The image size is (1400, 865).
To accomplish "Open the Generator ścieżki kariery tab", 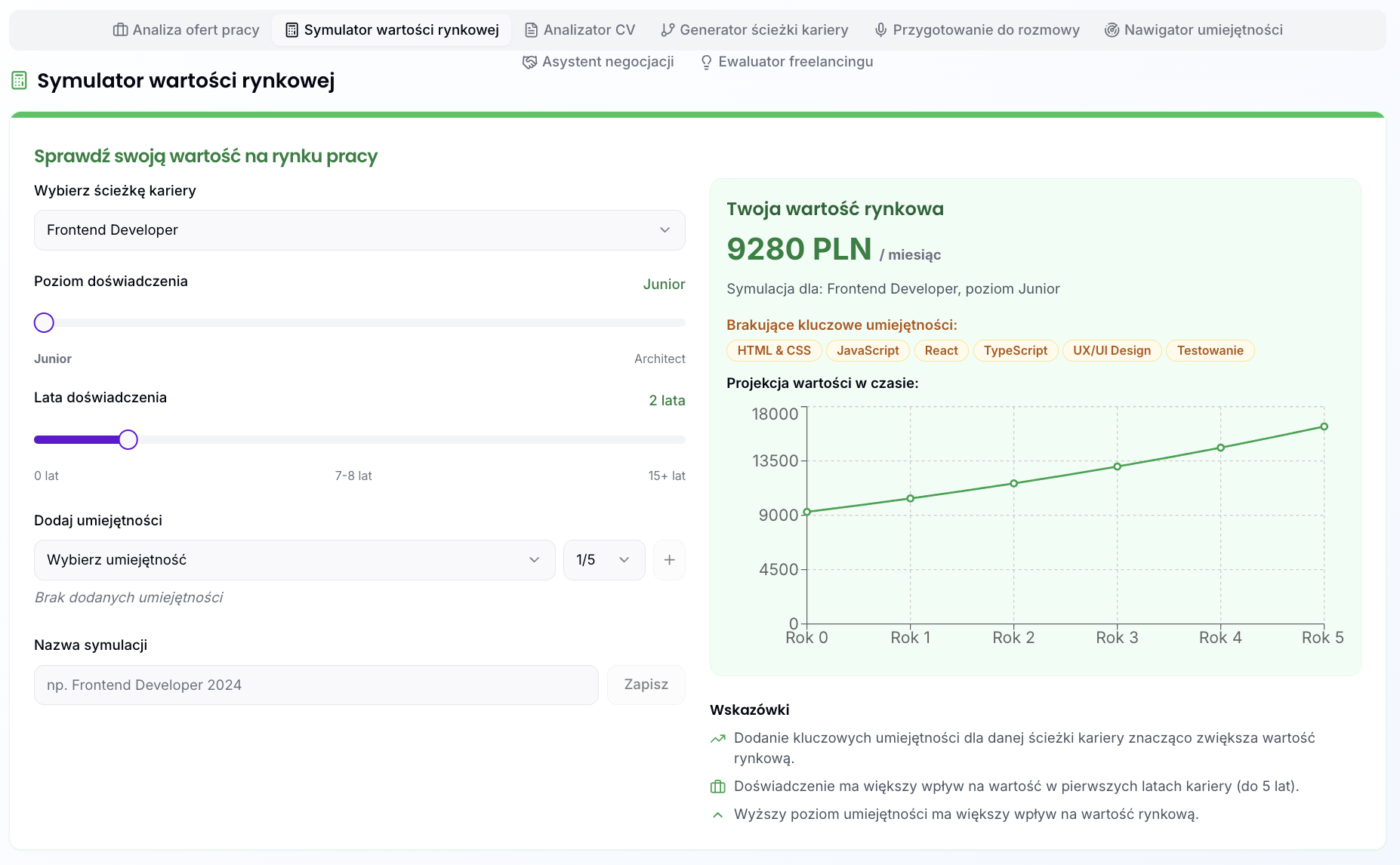I will [x=754, y=30].
